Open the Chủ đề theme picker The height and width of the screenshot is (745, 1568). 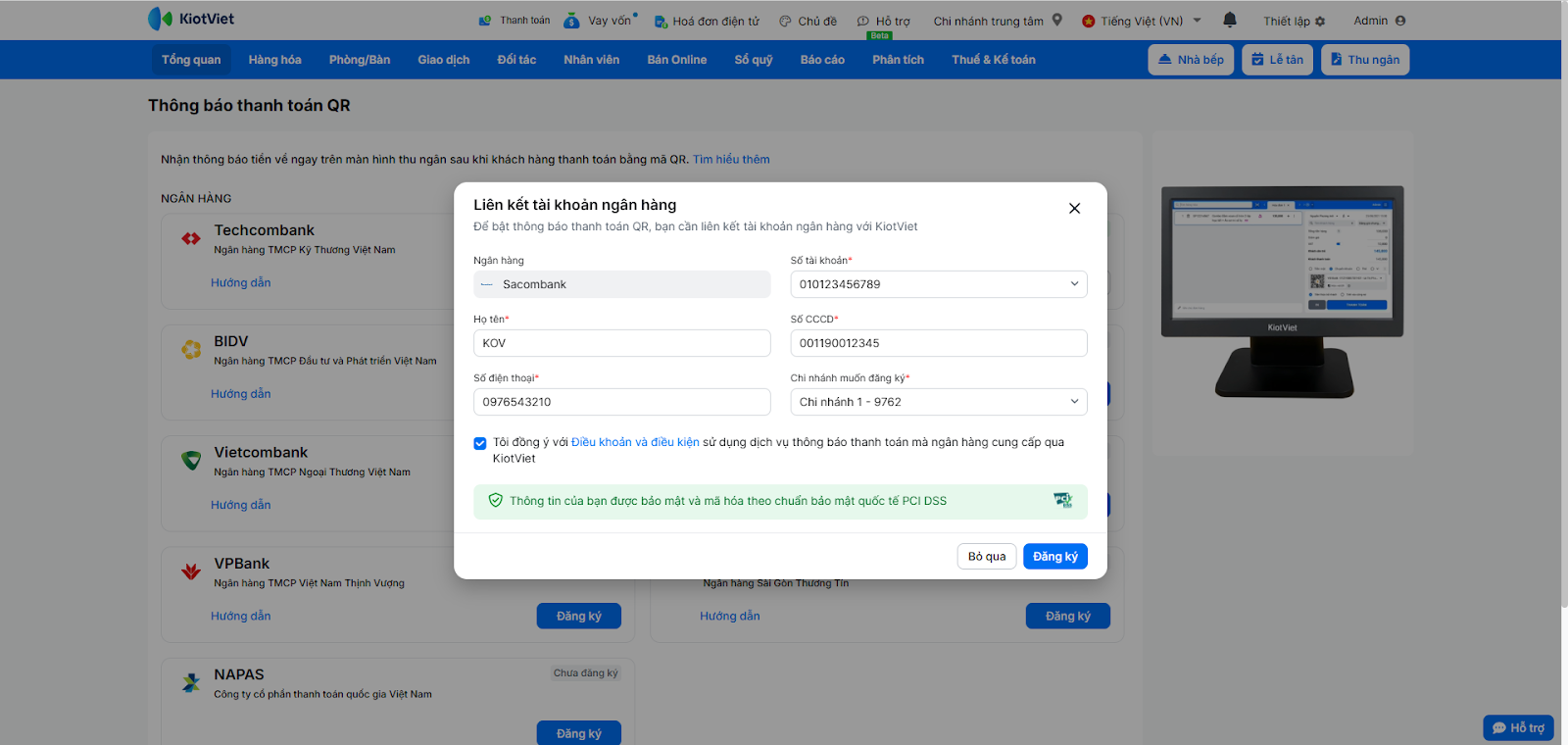pos(808,21)
